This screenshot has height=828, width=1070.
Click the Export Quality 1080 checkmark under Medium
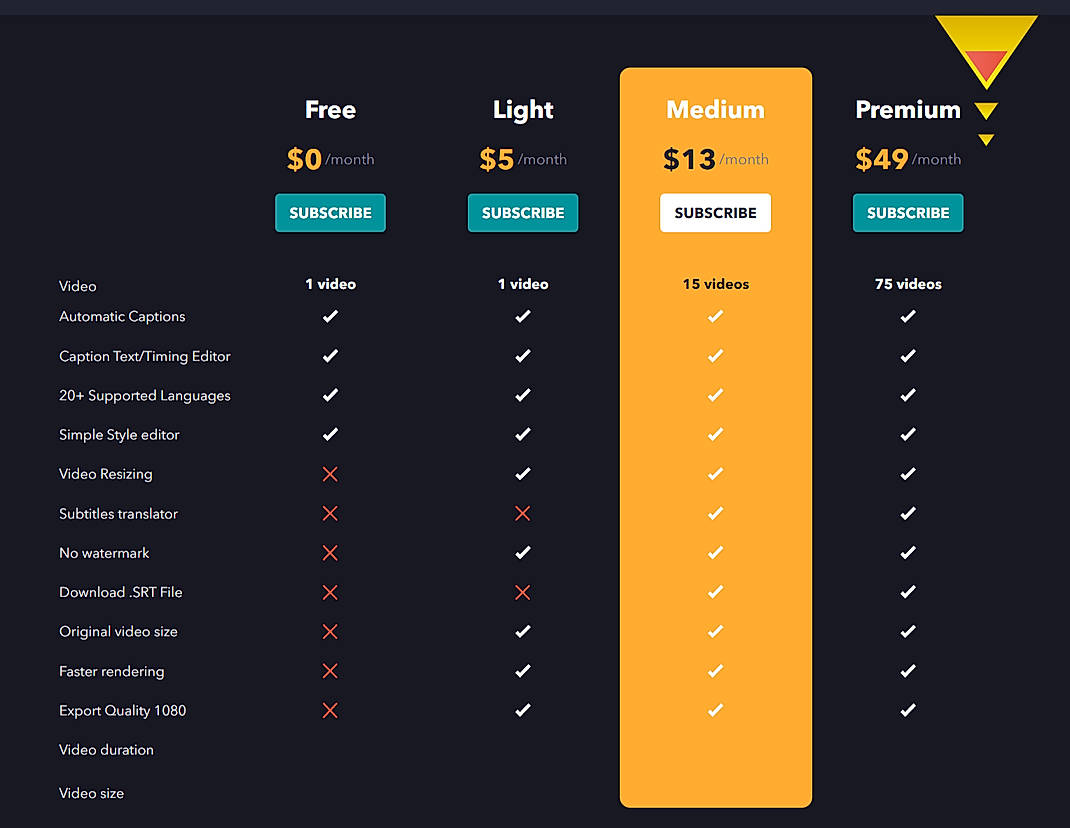point(715,710)
